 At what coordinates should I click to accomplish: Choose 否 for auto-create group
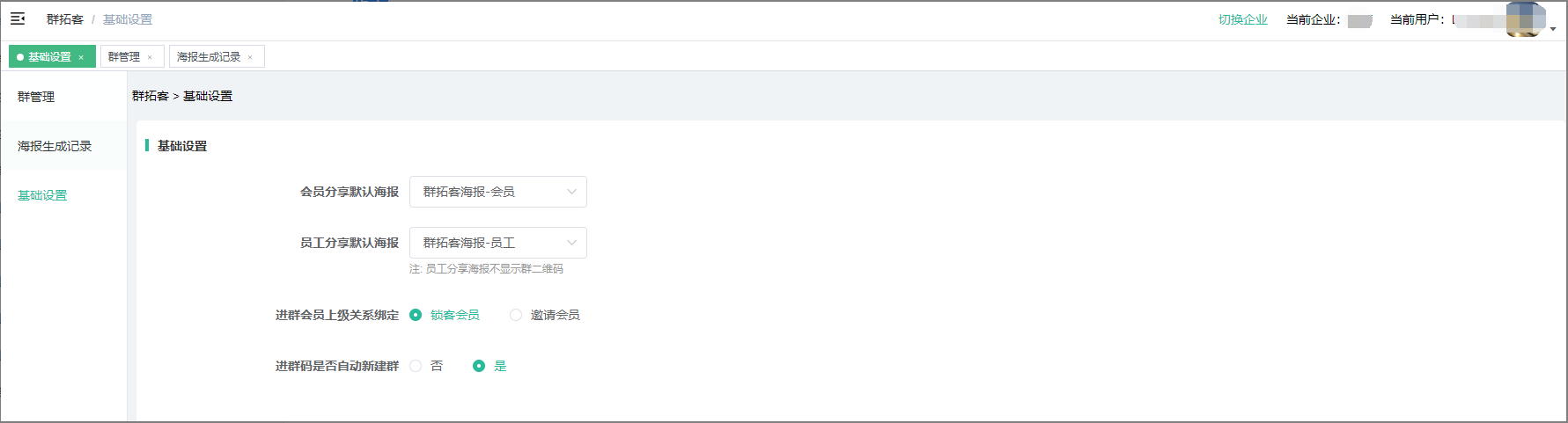[x=416, y=366]
